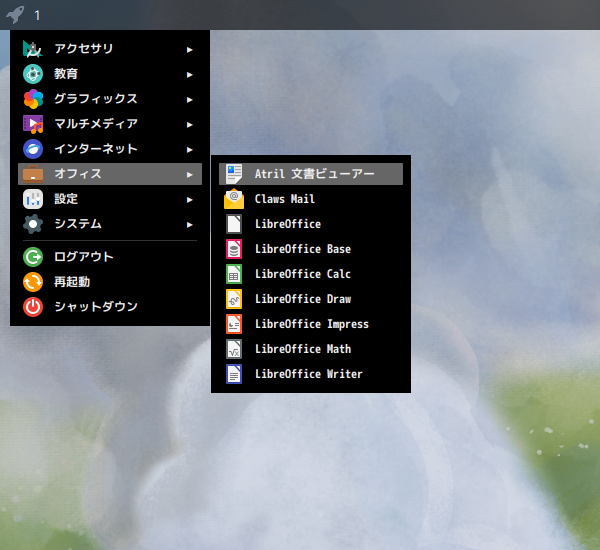The image size is (600, 550).
Task: Click the green ログアウト icon
Action: click(33, 257)
